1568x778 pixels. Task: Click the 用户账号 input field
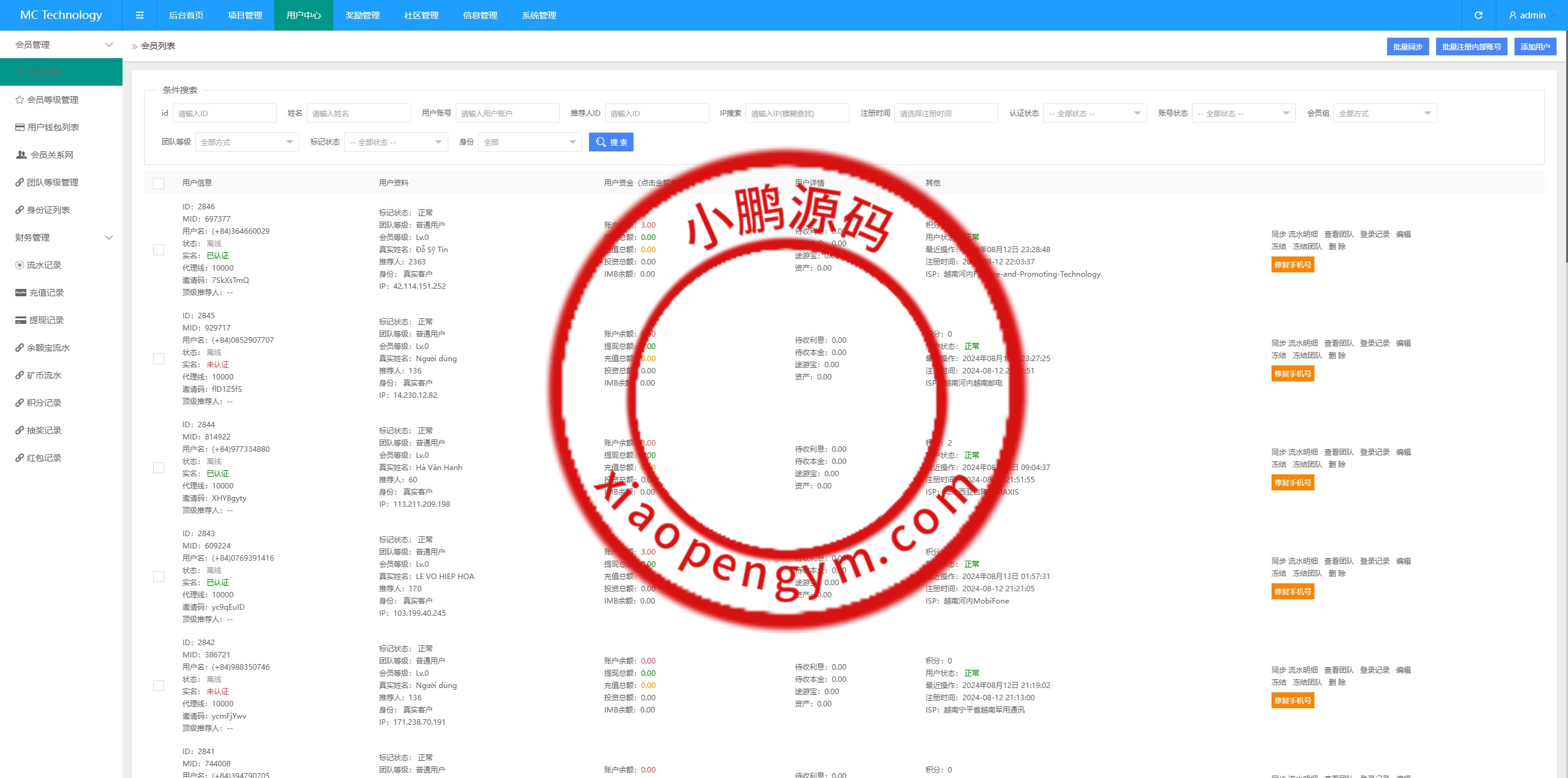coord(507,113)
